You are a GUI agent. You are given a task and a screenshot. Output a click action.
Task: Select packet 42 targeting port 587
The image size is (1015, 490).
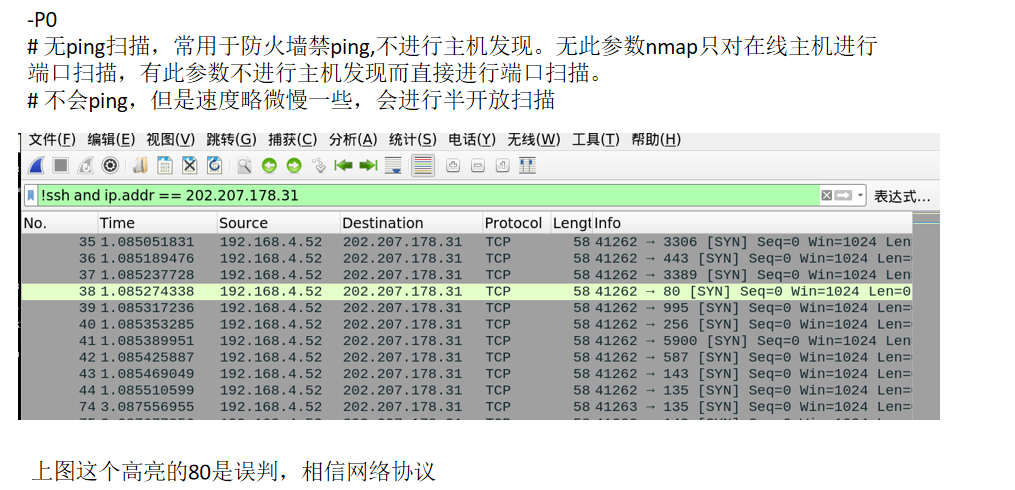467,357
